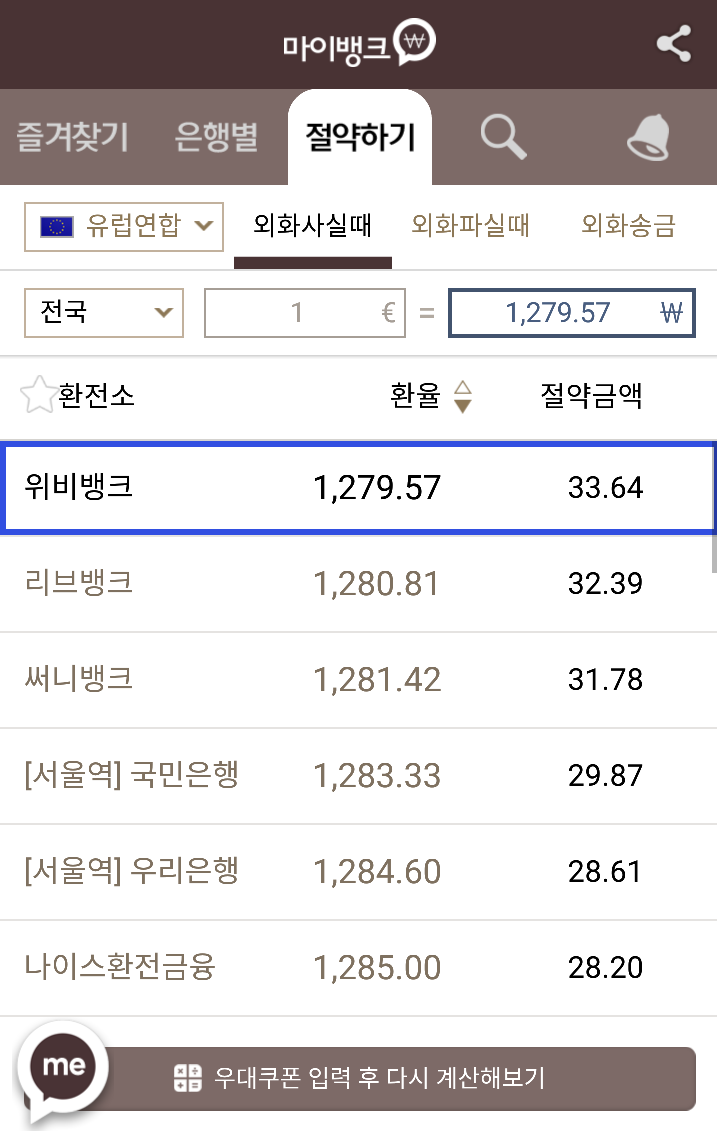The height and width of the screenshot is (1142, 717).
Task: Click the EU flag icon
Action: point(57,227)
